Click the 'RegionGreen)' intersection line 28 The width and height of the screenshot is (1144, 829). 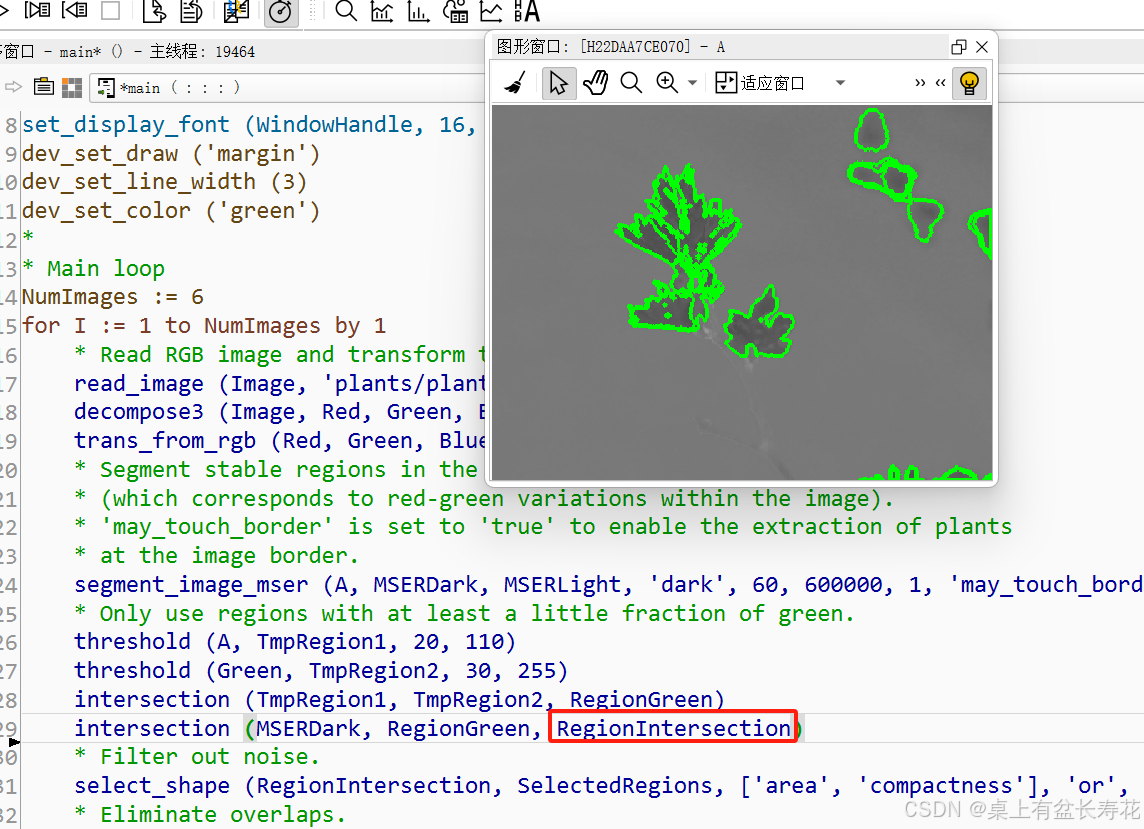[x=400, y=699]
